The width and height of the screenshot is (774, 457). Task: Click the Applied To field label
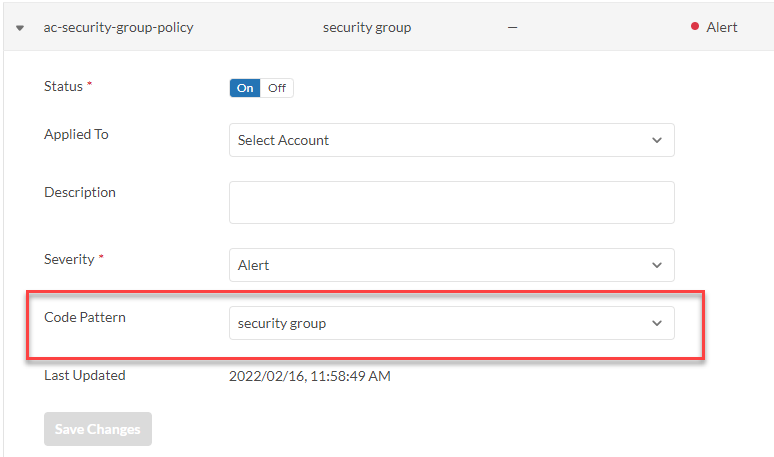click(76, 134)
